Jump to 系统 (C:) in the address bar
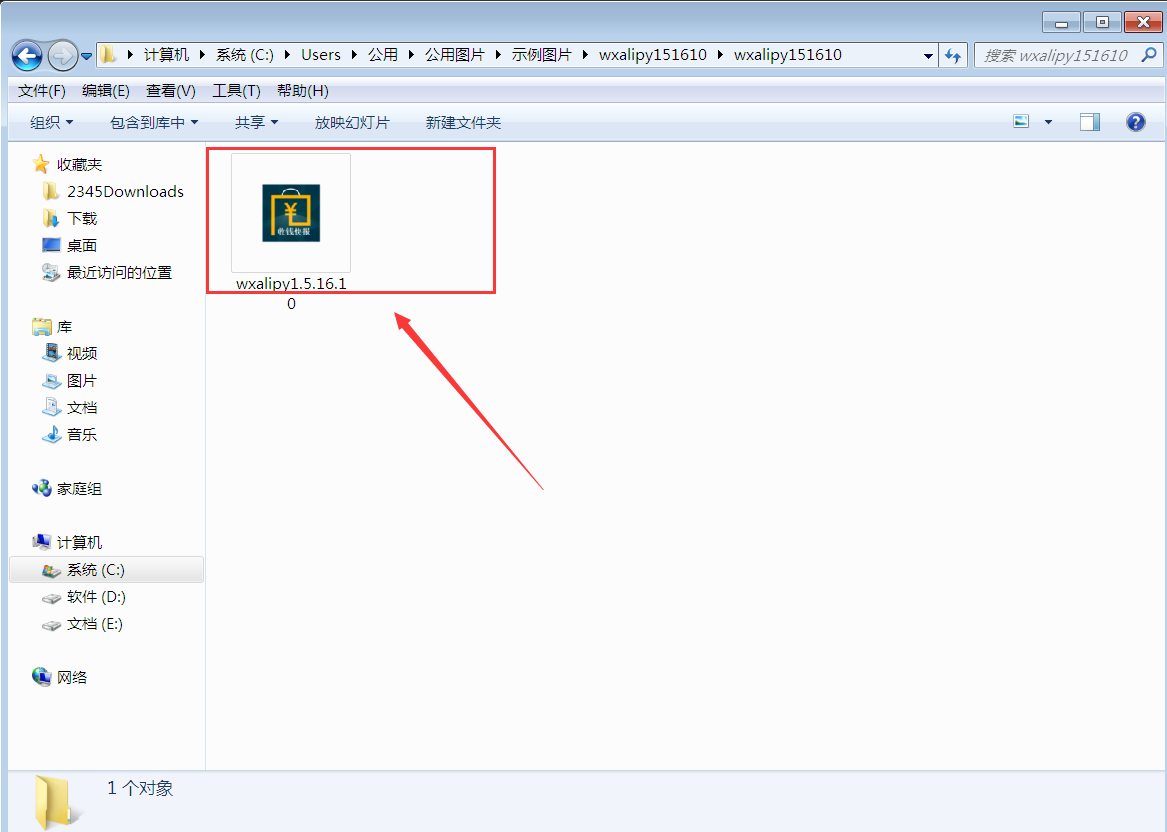 click(245, 55)
